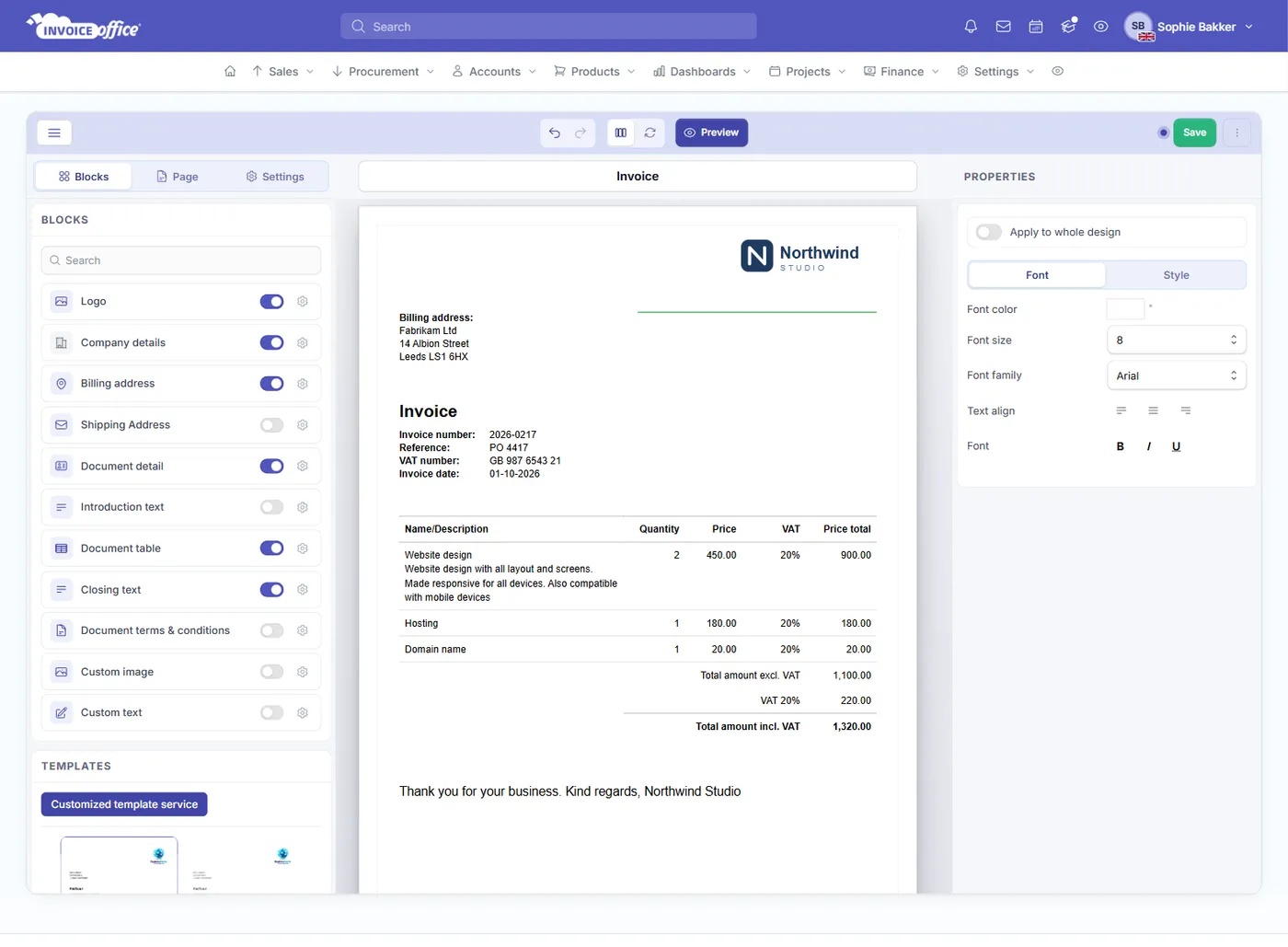This screenshot has width=1288, height=947.
Task: Disable the Closing text block
Action: click(x=272, y=590)
